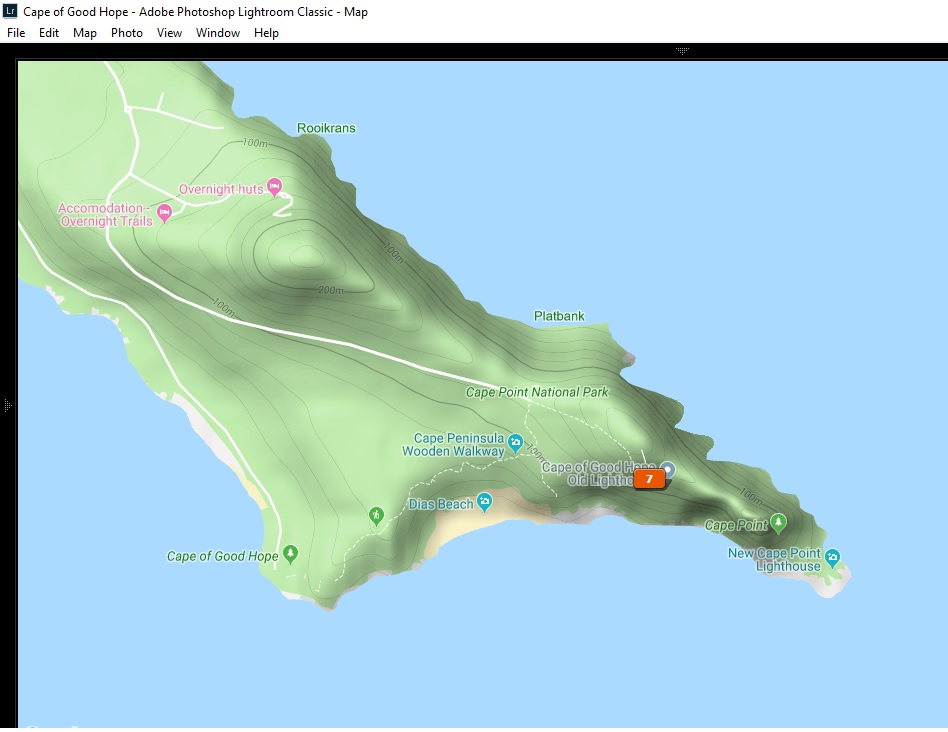Click the Cape of Good Hope tree pin
Screen dimensions: 948x732
point(291,554)
